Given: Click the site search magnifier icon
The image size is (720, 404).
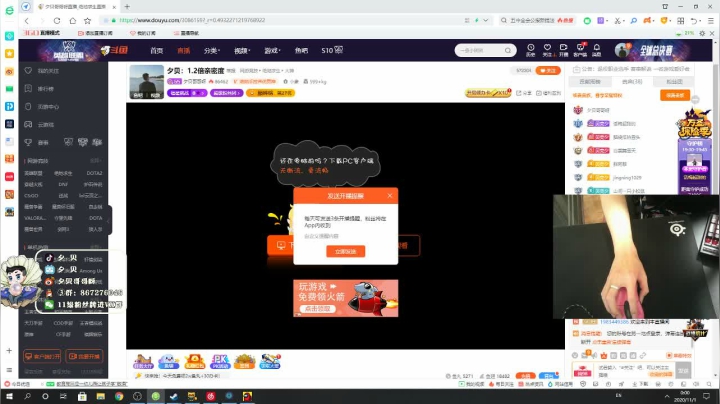Looking at the screenshot, I should tap(508, 50).
